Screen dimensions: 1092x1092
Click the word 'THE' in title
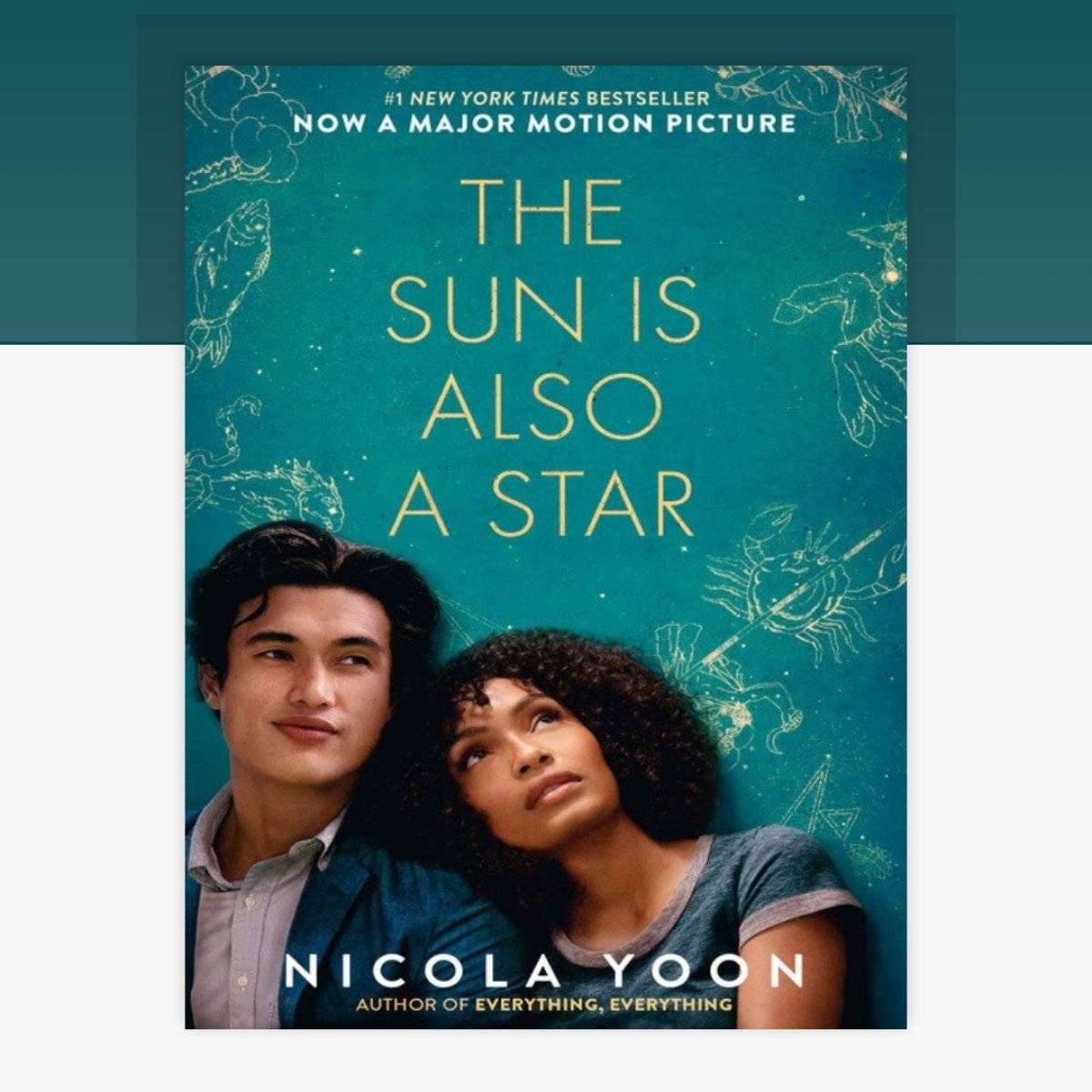point(547,213)
